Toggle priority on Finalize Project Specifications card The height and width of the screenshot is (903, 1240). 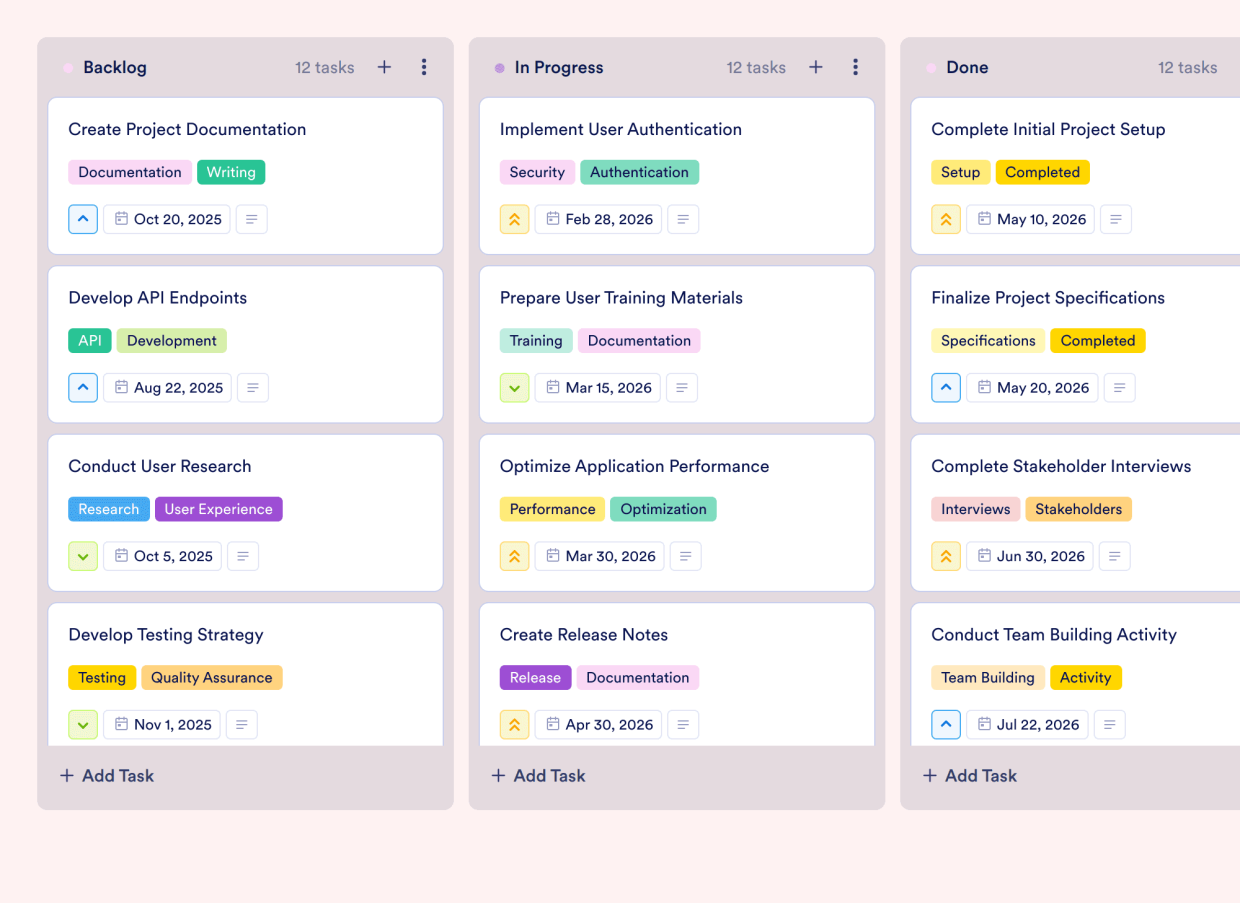946,387
